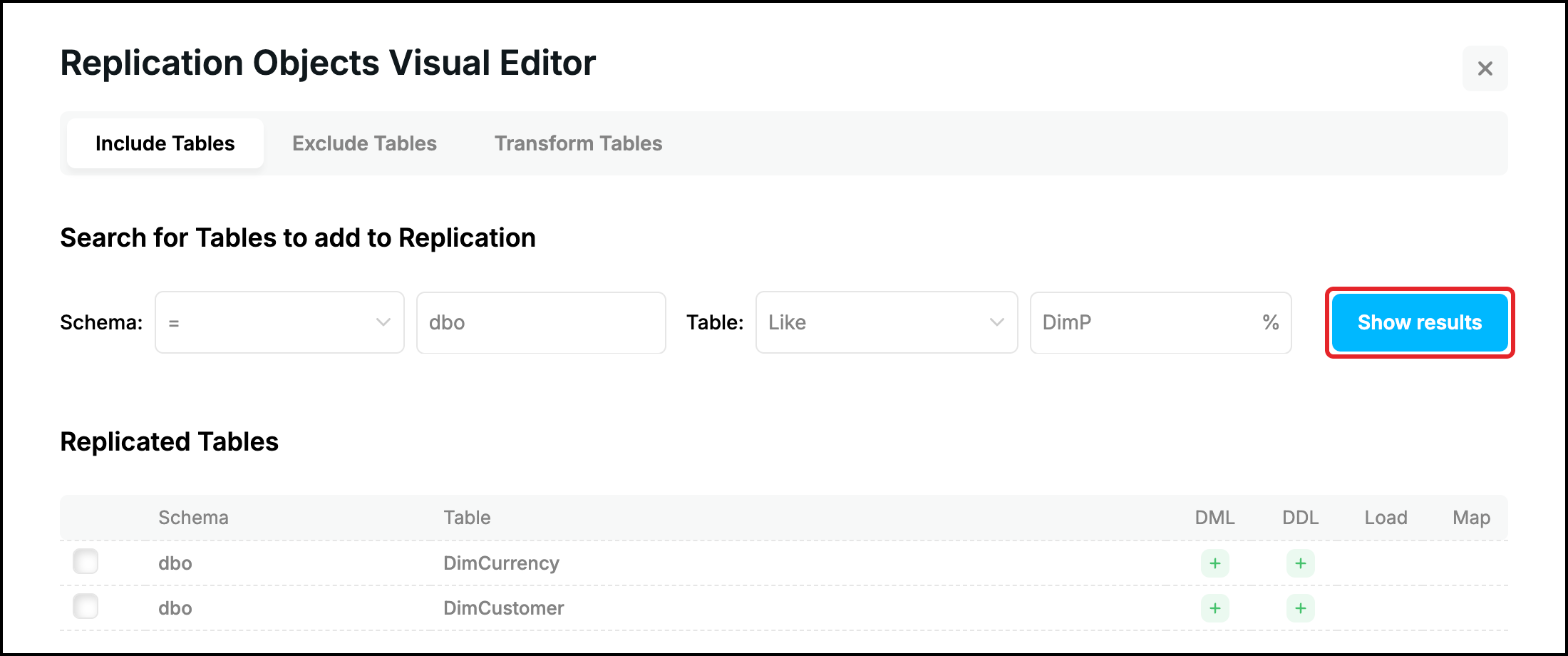
Task: Click the DimCurrency table name
Action: pyautogui.click(x=501, y=563)
